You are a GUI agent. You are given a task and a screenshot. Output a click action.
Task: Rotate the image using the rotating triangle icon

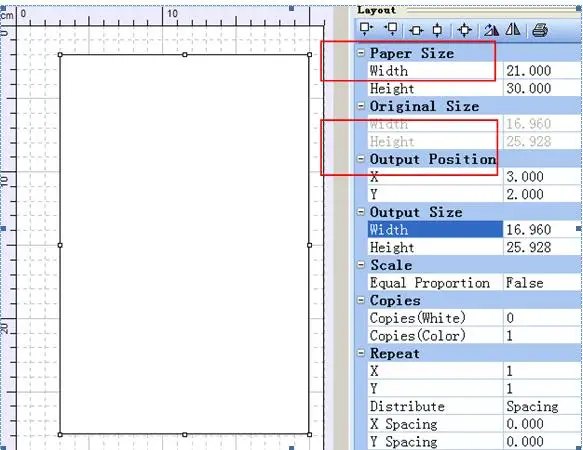point(491,30)
